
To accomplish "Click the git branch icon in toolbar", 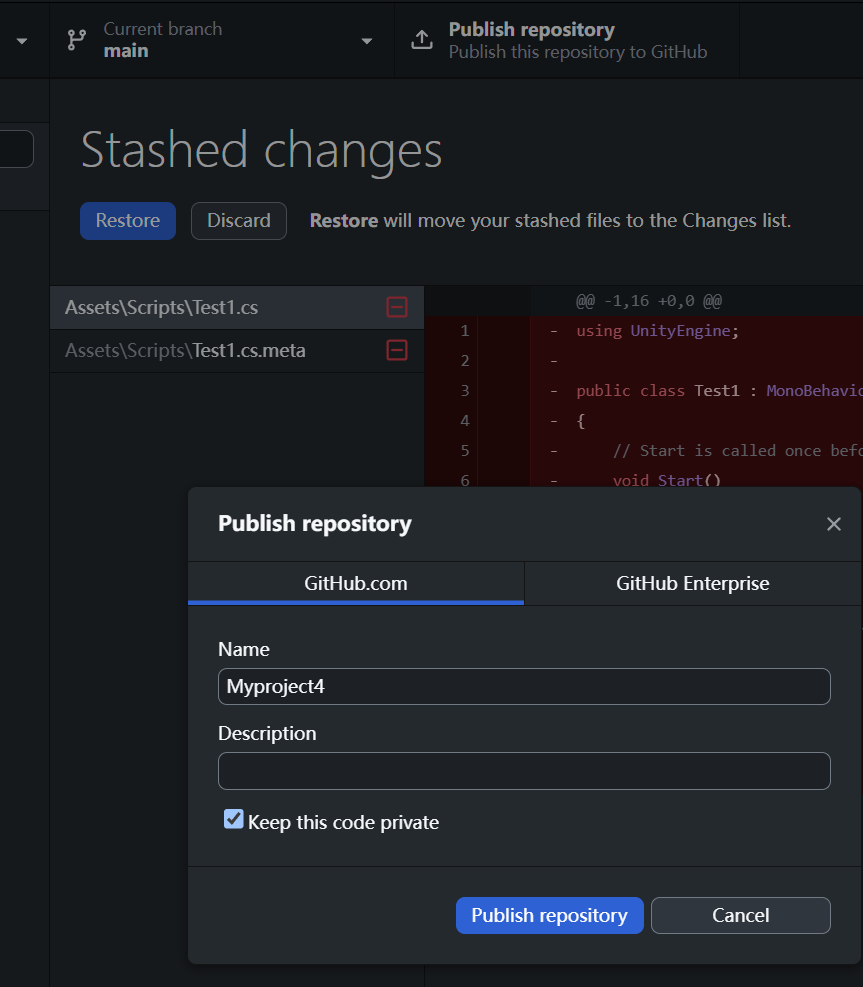I will [76, 40].
